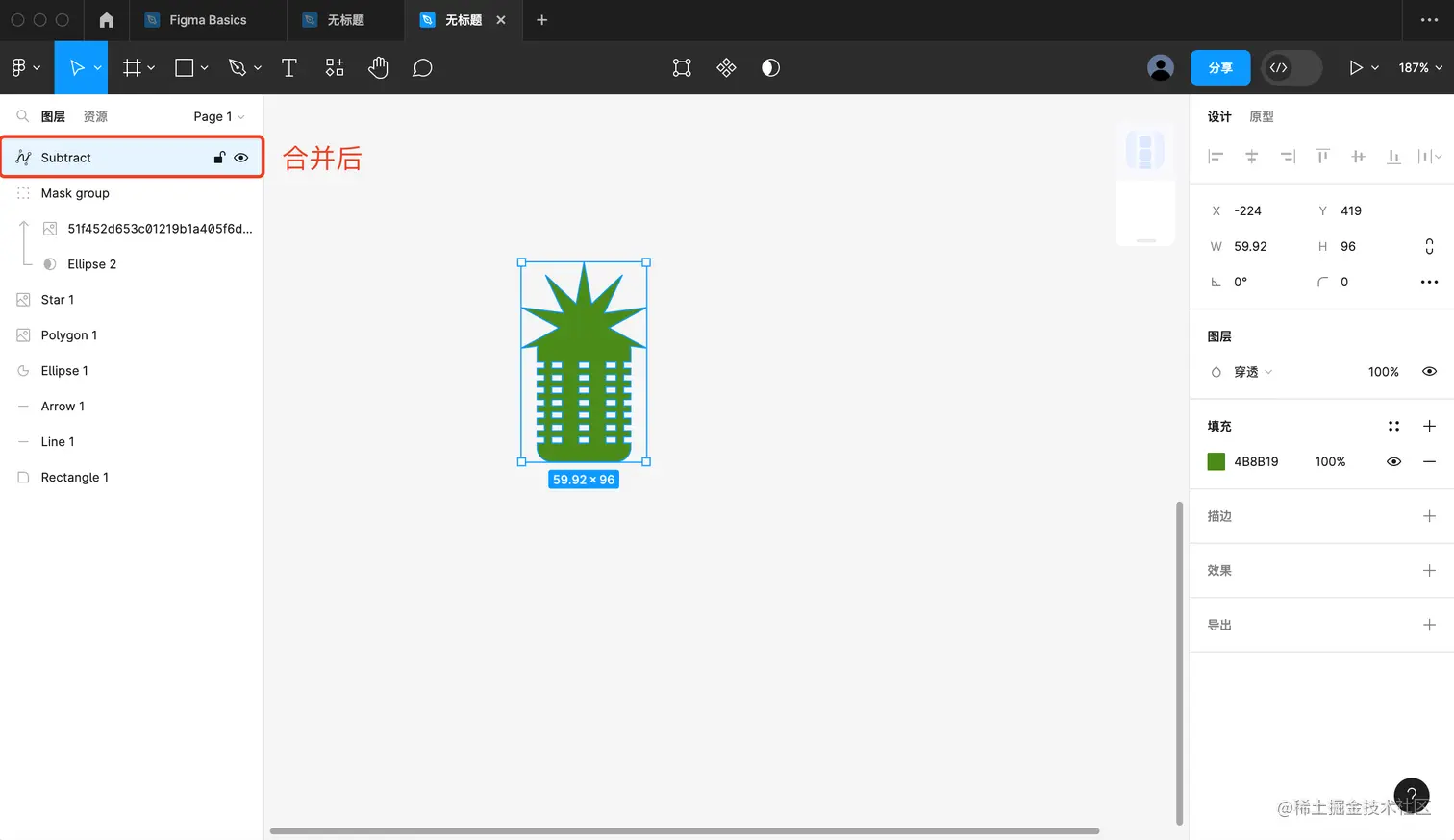Select the Text tool
Image resolution: width=1454 pixels, height=840 pixels.
pos(288,67)
